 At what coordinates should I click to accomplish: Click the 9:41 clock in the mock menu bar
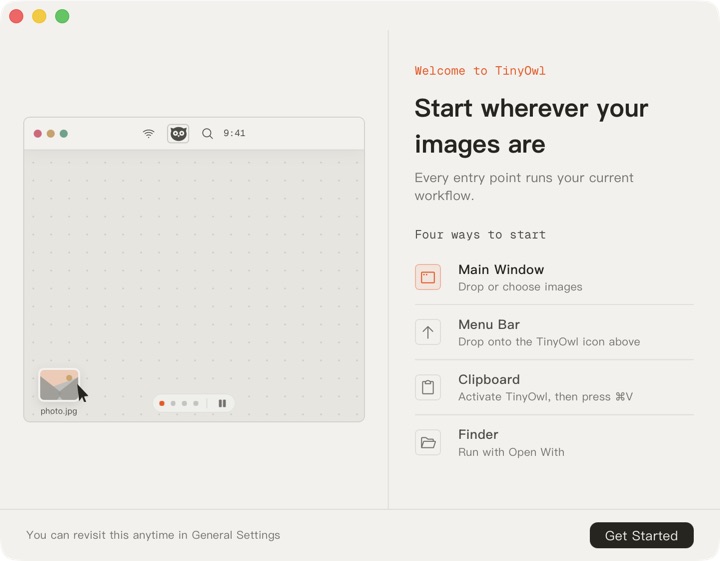point(234,133)
